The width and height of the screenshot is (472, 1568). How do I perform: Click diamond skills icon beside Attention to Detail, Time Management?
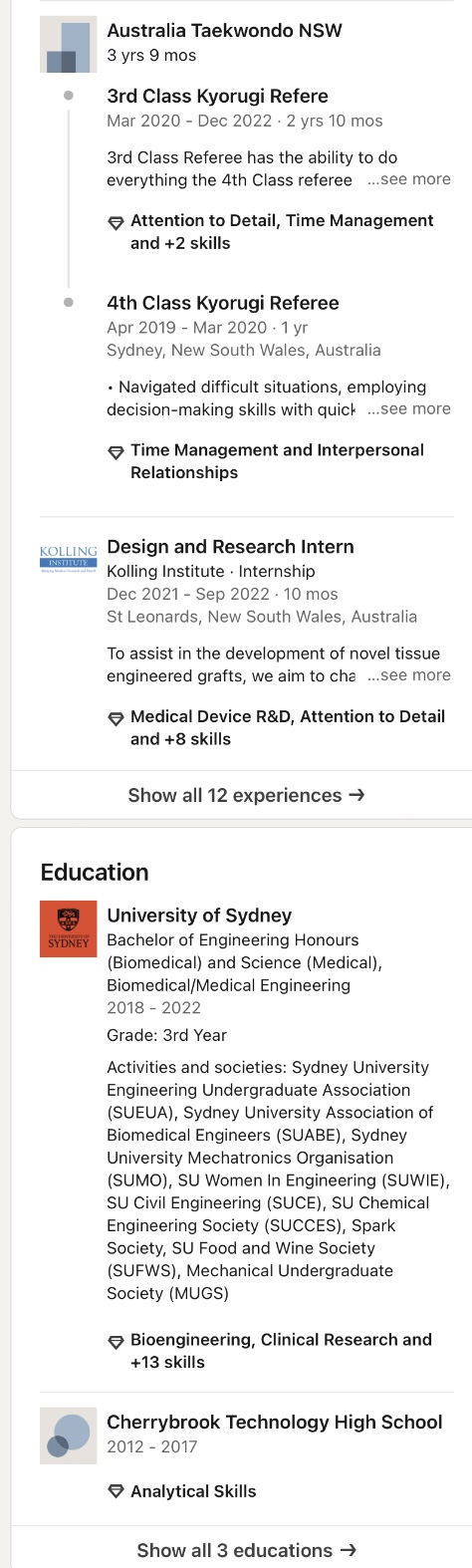tap(116, 222)
